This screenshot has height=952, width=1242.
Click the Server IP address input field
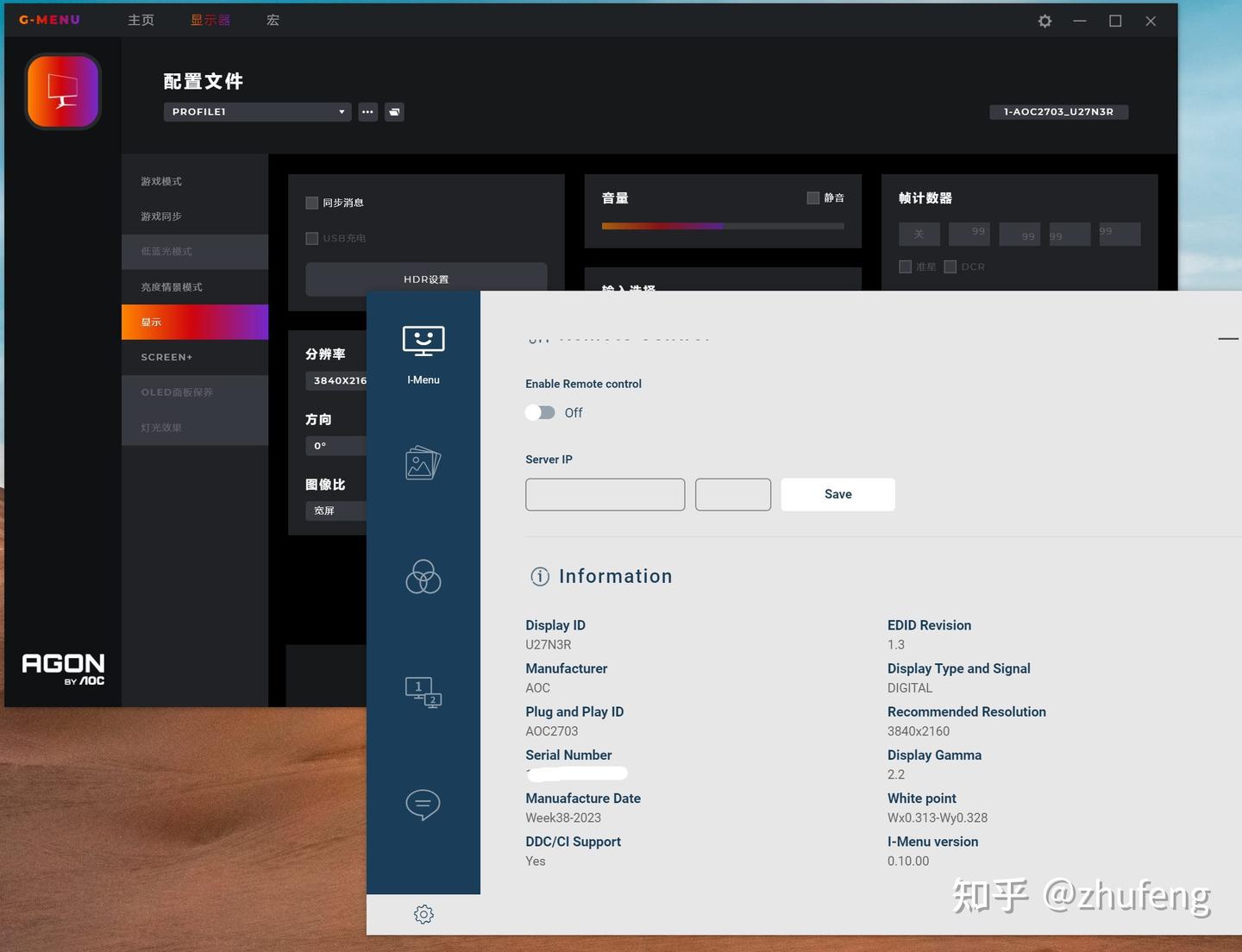coord(605,495)
